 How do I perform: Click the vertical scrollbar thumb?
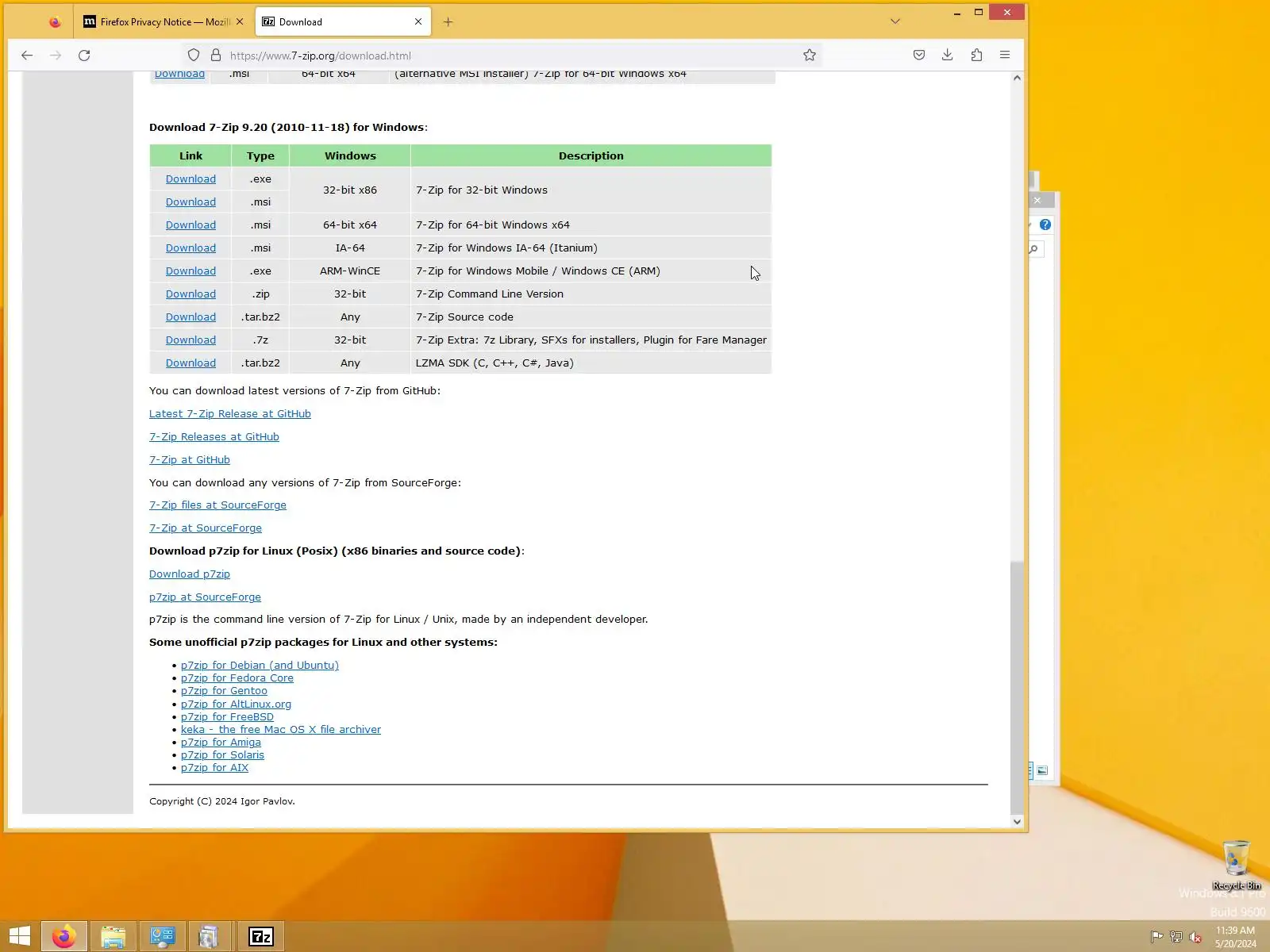click(x=1018, y=686)
